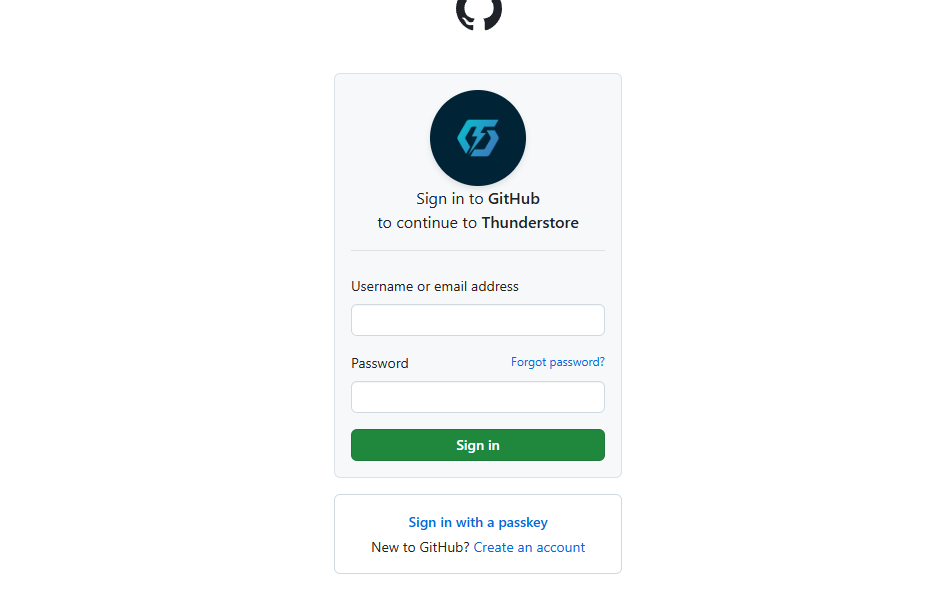Open the Forgot password? link
The height and width of the screenshot is (597, 952).
click(x=557, y=362)
